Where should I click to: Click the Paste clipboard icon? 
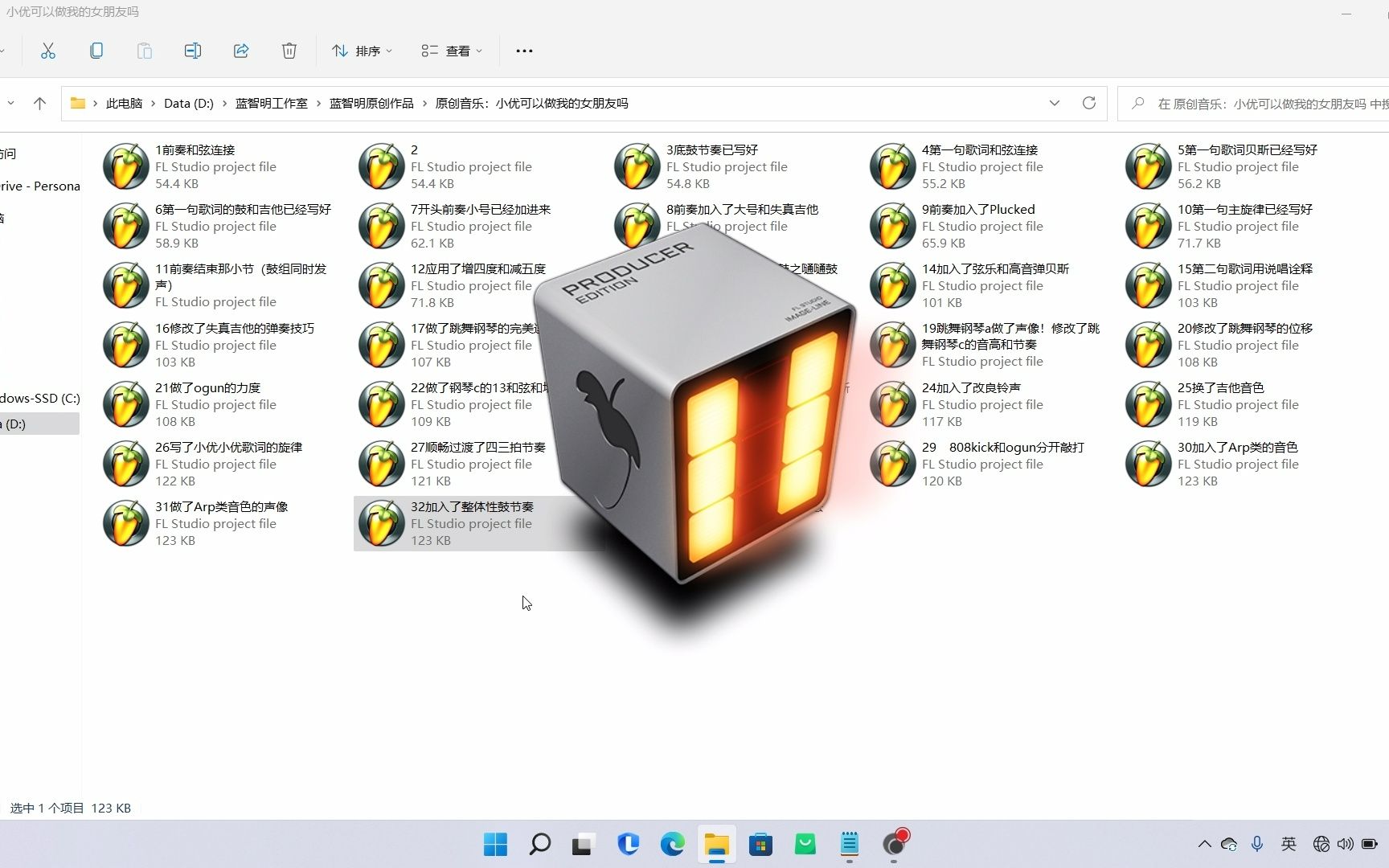pyautogui.click(x=145, y=51)
